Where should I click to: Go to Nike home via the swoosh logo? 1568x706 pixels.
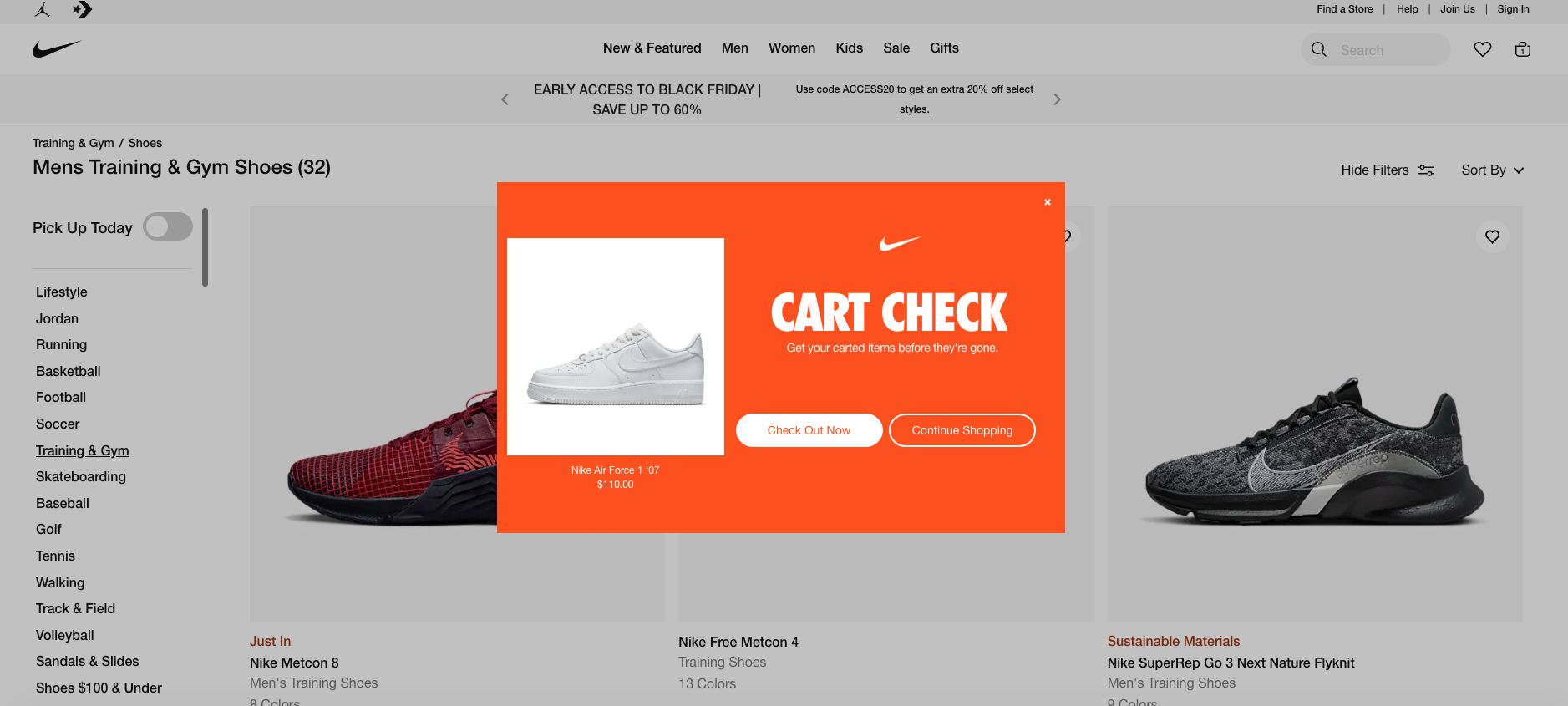point(57,48)
